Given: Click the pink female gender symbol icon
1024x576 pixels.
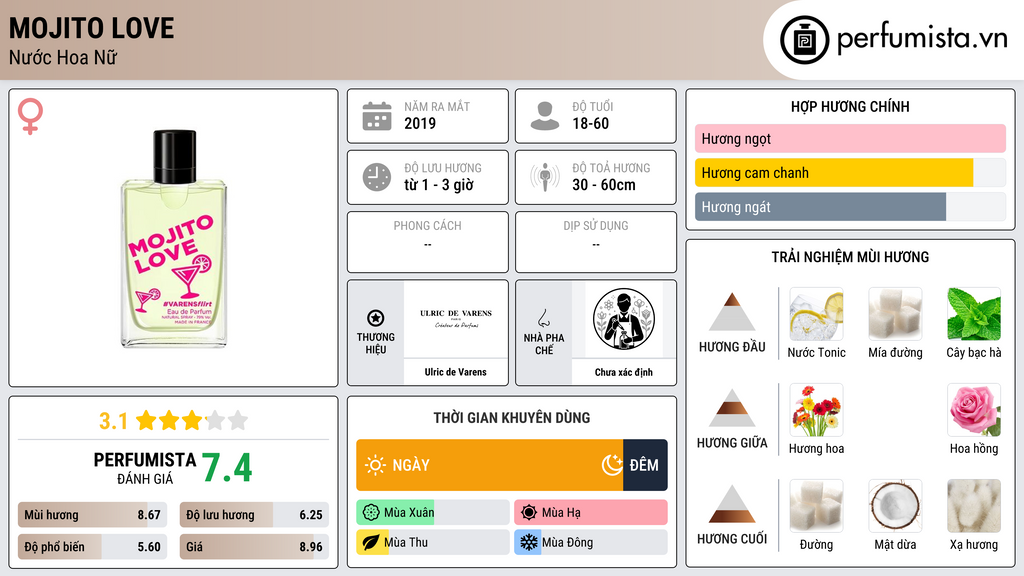Looking at the screenshot, I should click(x=30, y=116).
